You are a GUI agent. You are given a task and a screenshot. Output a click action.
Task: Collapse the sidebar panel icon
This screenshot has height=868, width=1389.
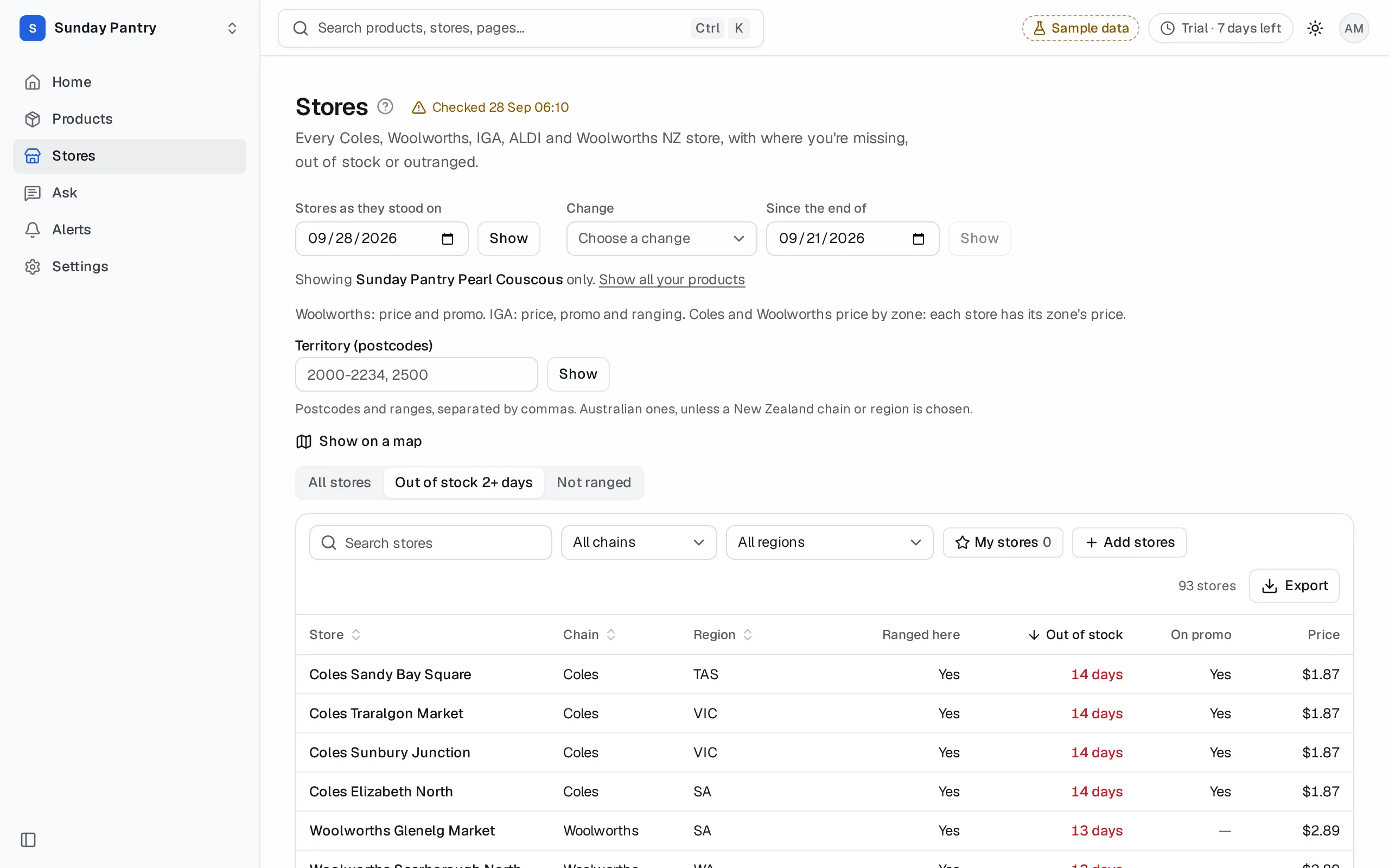[28, 840]
